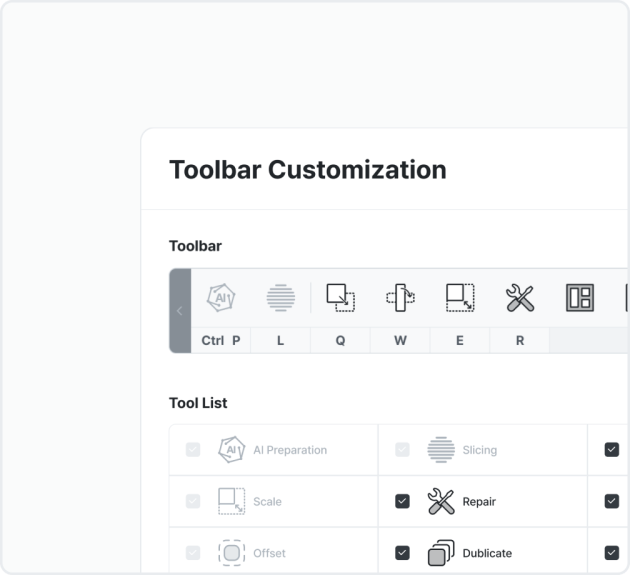Select the Slicing icon in the toolbar strip
Viewport: 630px width, 575px height.
click(x=281, y=298)
